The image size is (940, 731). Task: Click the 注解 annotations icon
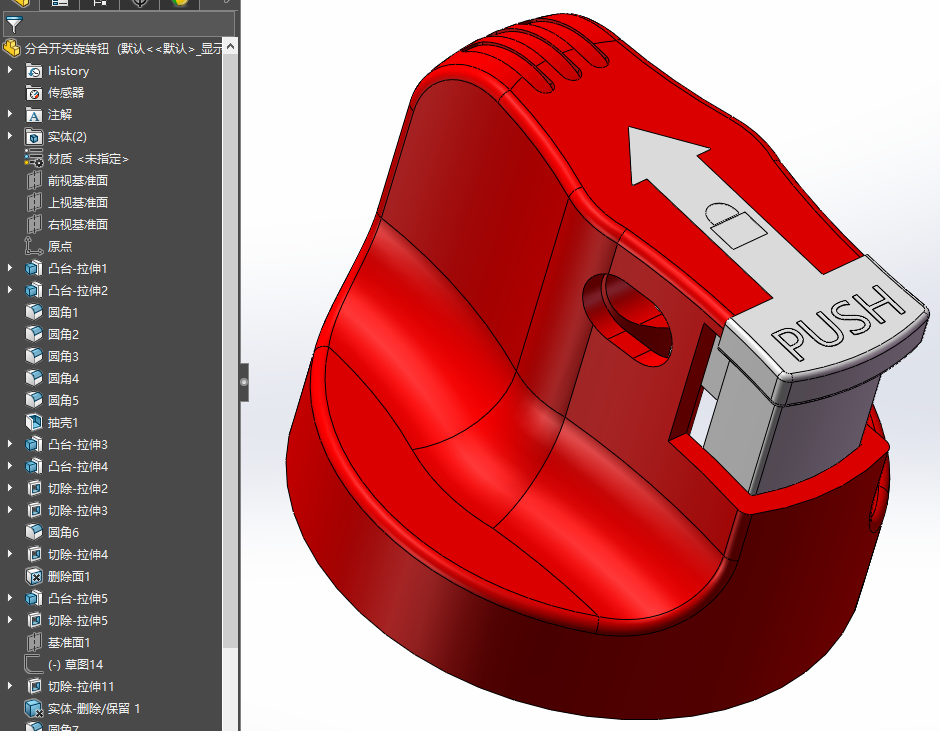[34, 115]
